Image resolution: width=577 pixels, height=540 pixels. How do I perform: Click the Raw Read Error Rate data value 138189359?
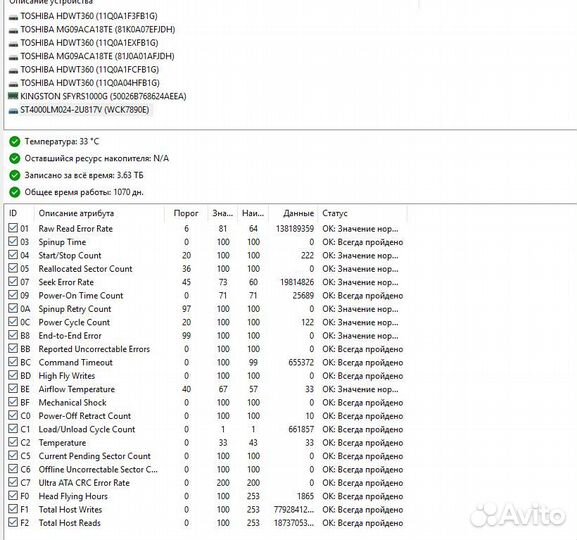295,229
